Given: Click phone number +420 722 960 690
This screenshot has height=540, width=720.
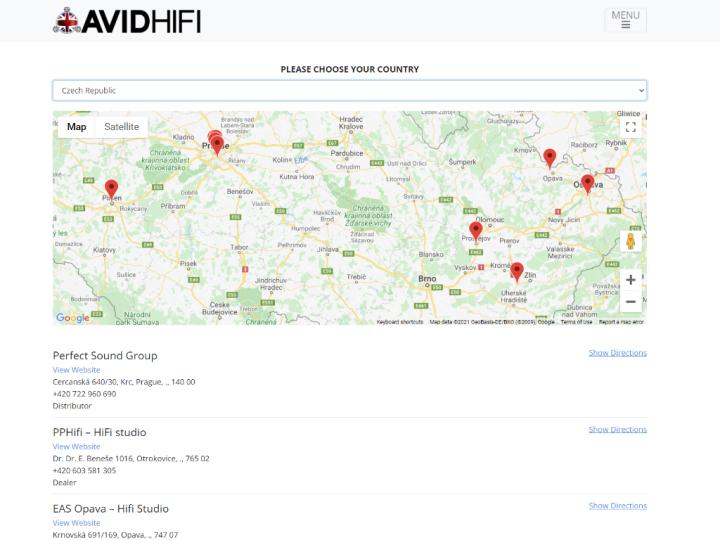Looking at the screenshot, I should point(84,394).
